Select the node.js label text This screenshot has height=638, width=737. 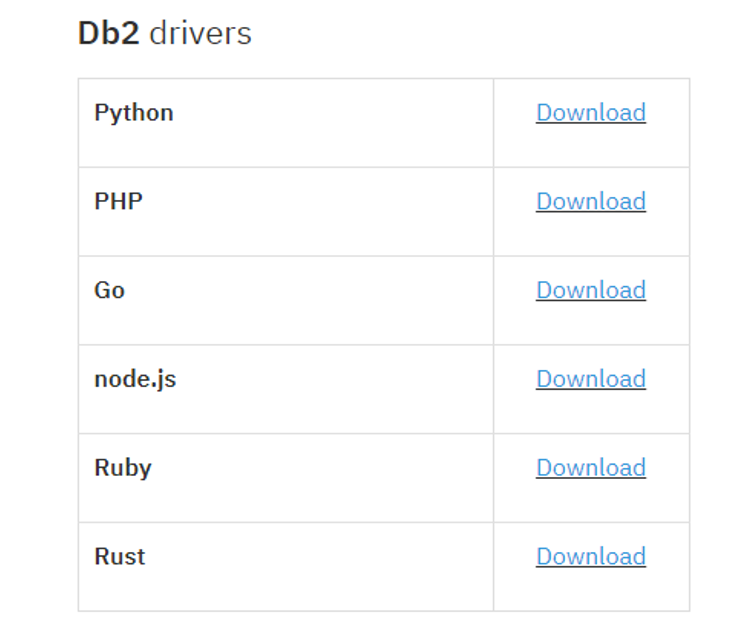(135, 379)
